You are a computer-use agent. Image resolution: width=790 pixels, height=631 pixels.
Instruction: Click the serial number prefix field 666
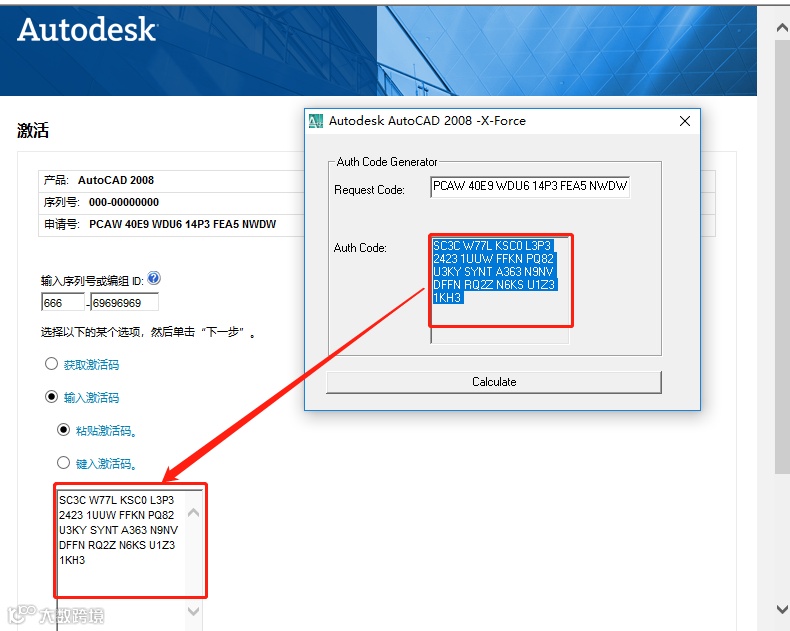click(63, 302)
